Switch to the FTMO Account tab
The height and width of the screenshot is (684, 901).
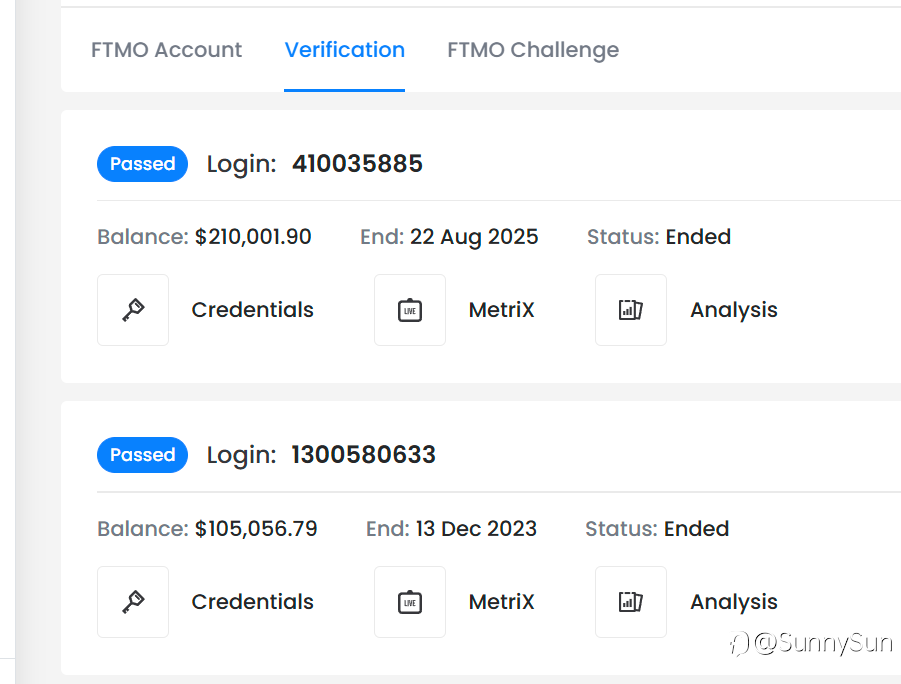[x=166, y=50]
